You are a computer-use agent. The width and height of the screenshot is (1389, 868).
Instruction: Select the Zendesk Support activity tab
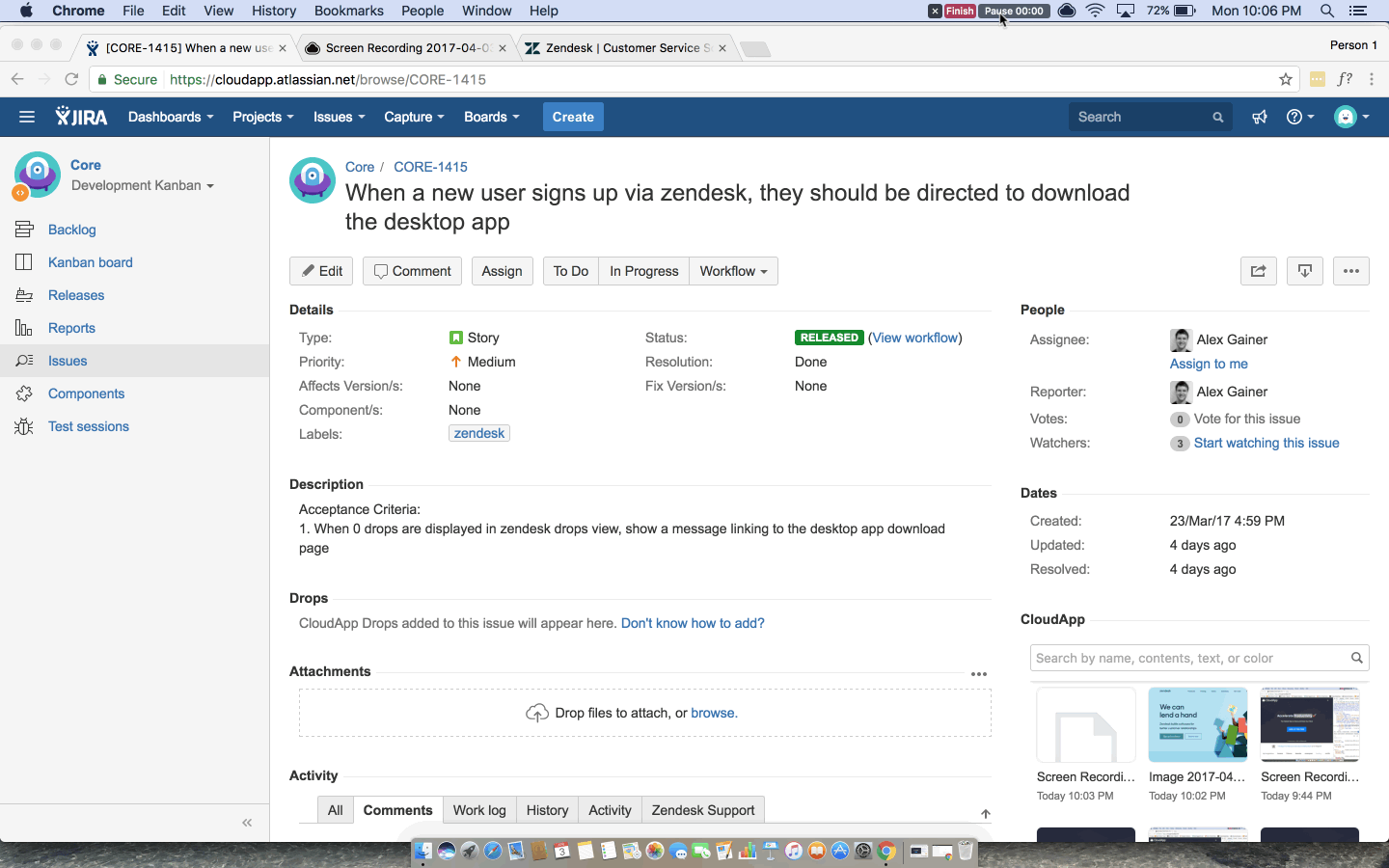(702, 810)
